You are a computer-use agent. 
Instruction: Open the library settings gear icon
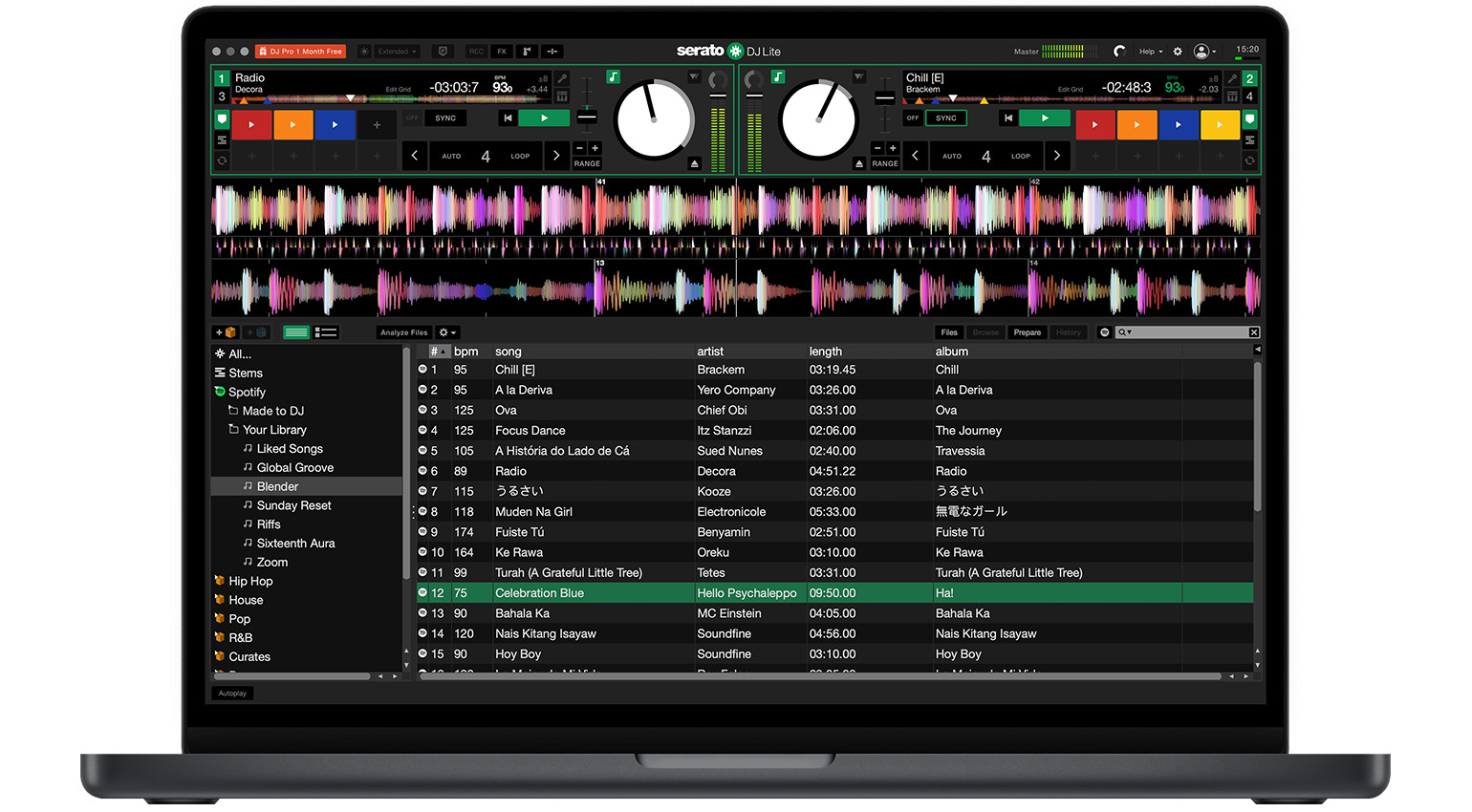pyautogui.click(x=442, y=332)
